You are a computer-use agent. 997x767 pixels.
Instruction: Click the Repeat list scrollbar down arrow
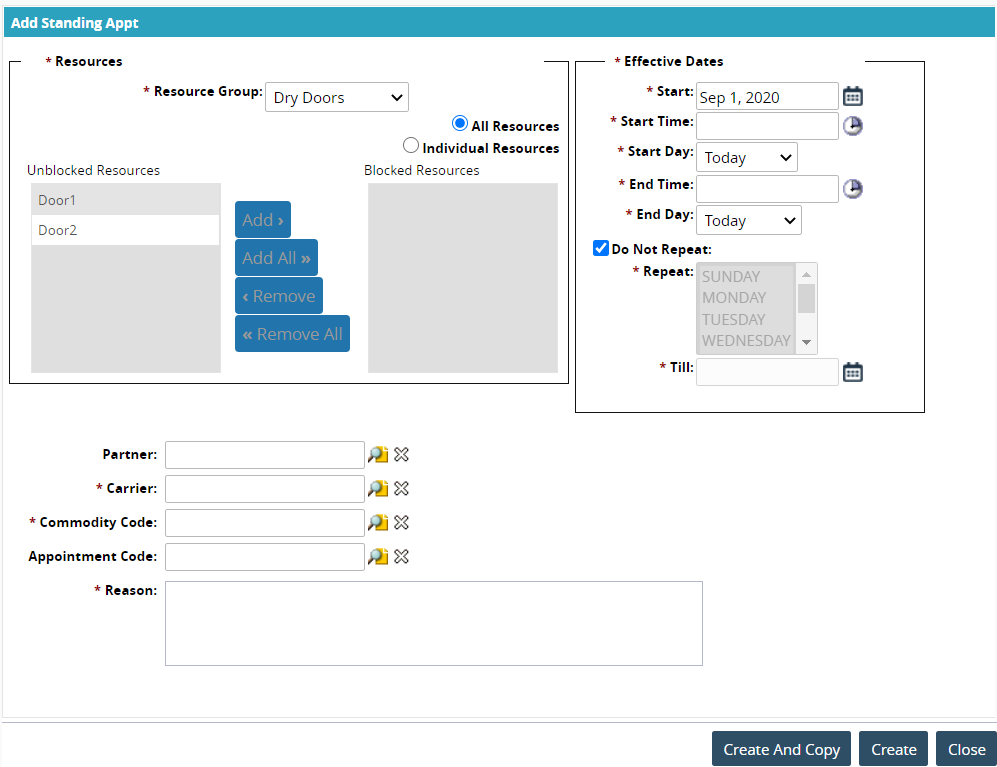point(806,344)
